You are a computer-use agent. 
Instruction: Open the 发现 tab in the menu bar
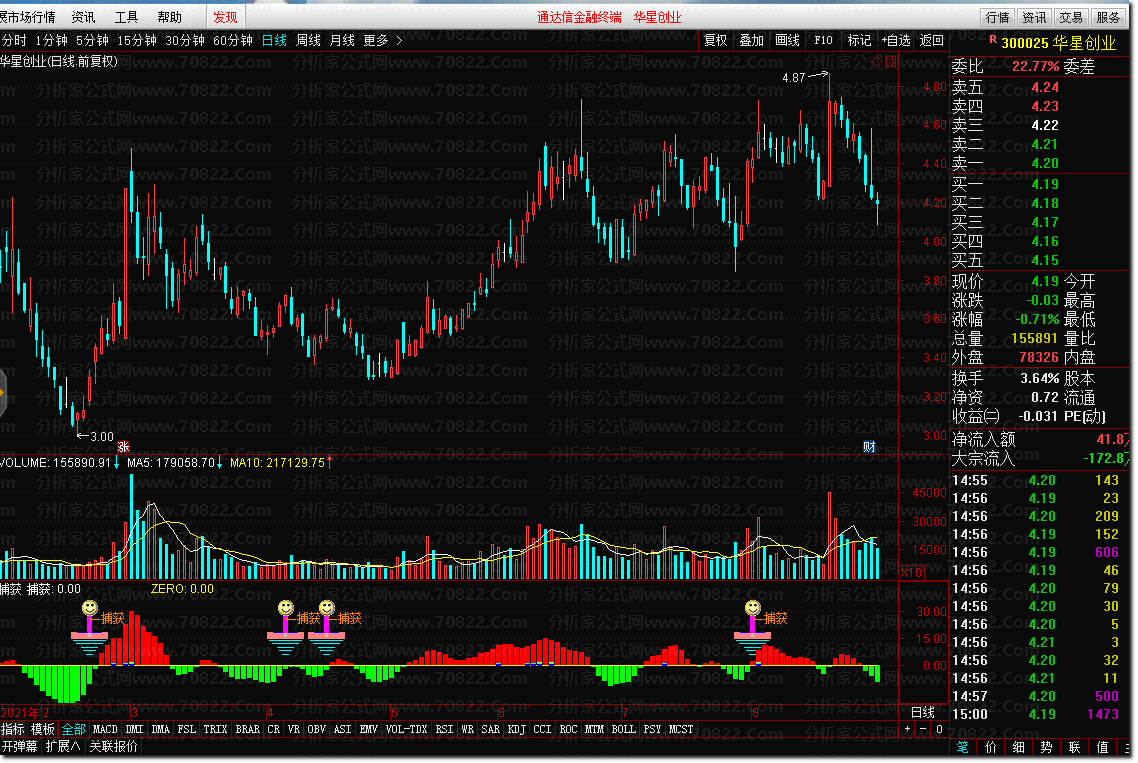[225, 17]
